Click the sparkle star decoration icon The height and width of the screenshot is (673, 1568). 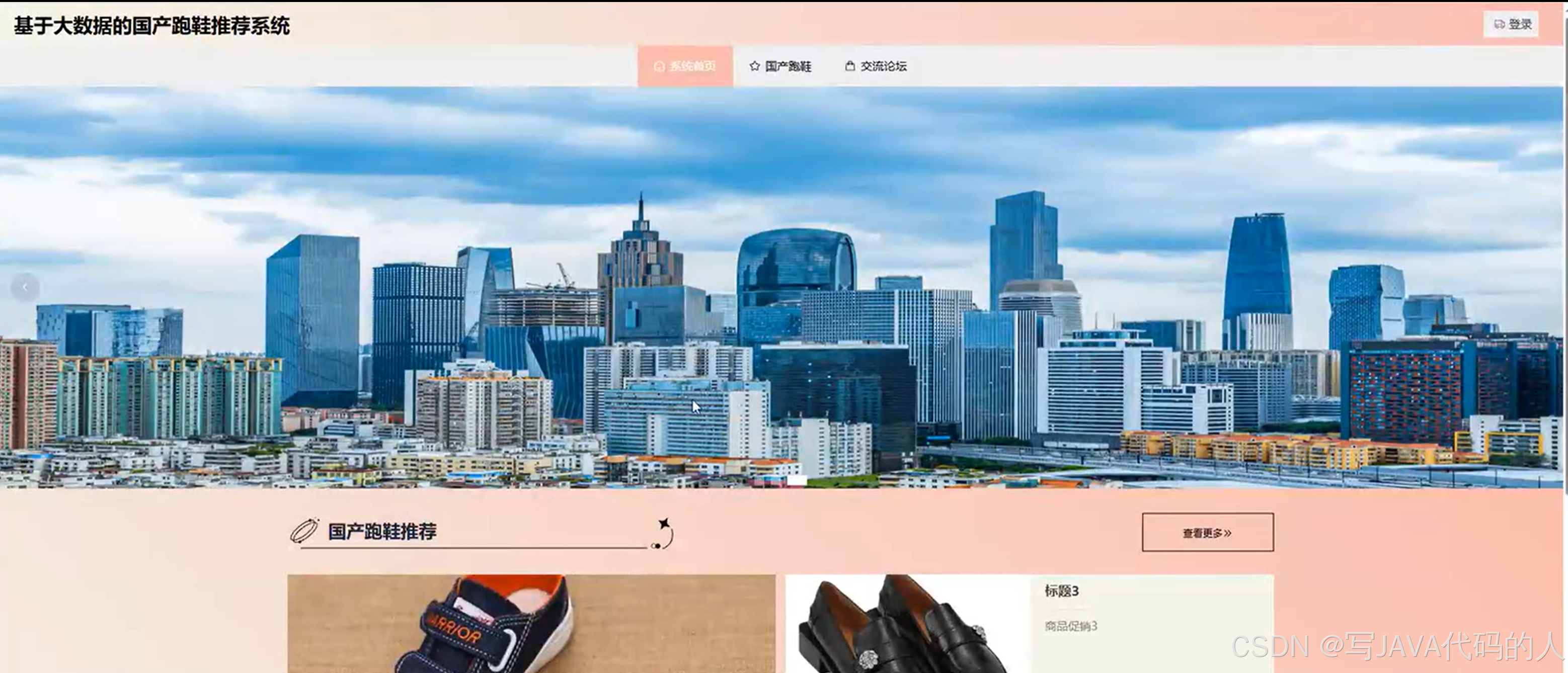[x=664, y=524]
